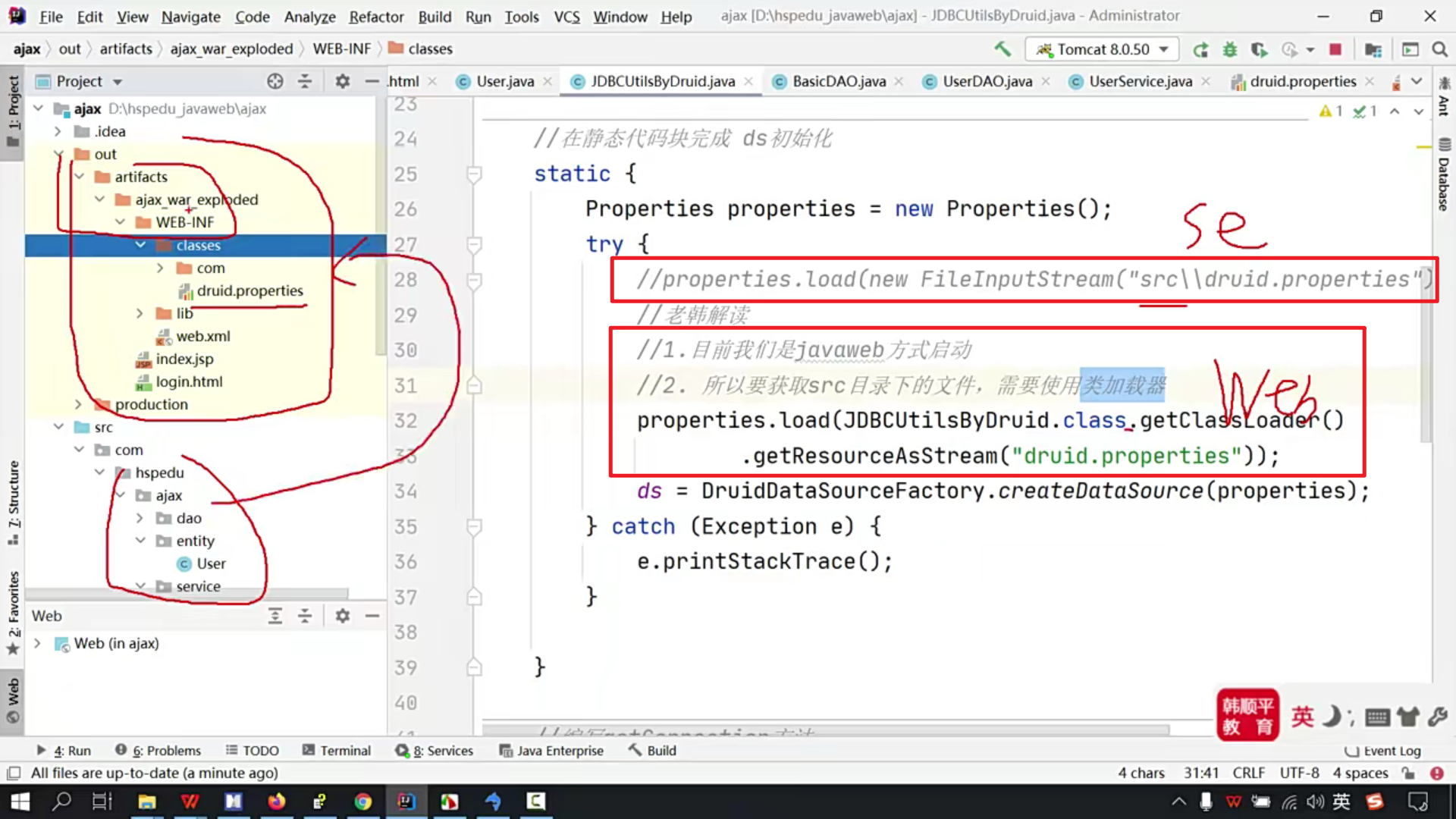Open the Refactor menu
The width and height of the screenshot is (1456, 819).
click(376, 16)
